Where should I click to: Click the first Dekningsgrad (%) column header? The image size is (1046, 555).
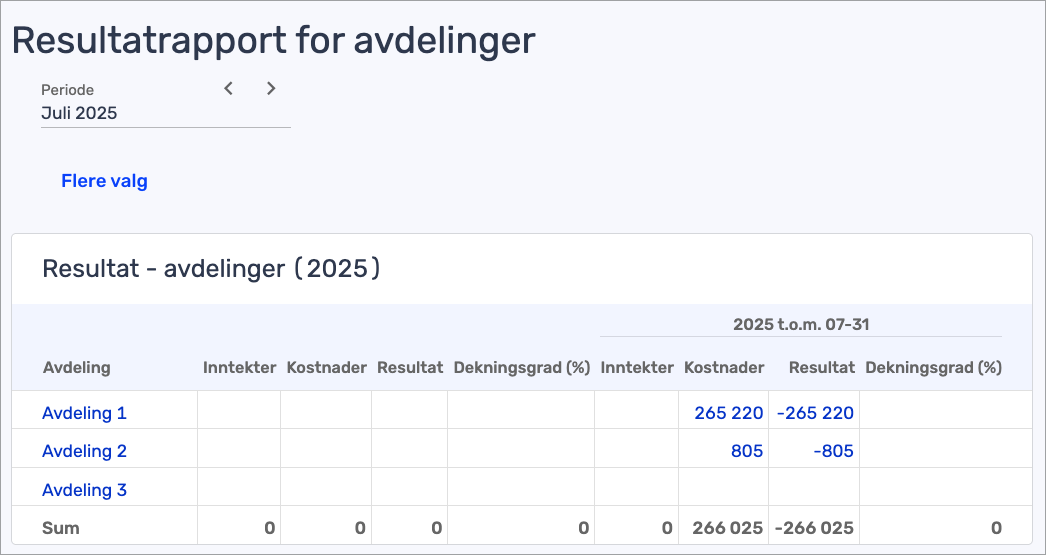pyautogui.click(x=521, y=367)
